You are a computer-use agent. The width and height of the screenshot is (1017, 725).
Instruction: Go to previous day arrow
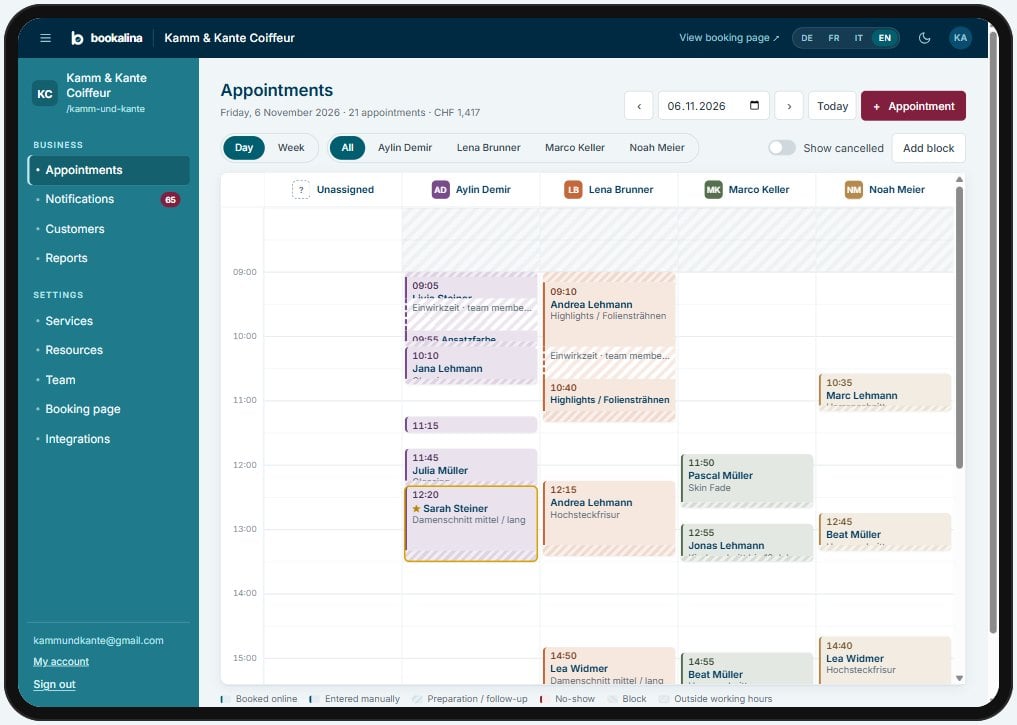pos(639,106)
